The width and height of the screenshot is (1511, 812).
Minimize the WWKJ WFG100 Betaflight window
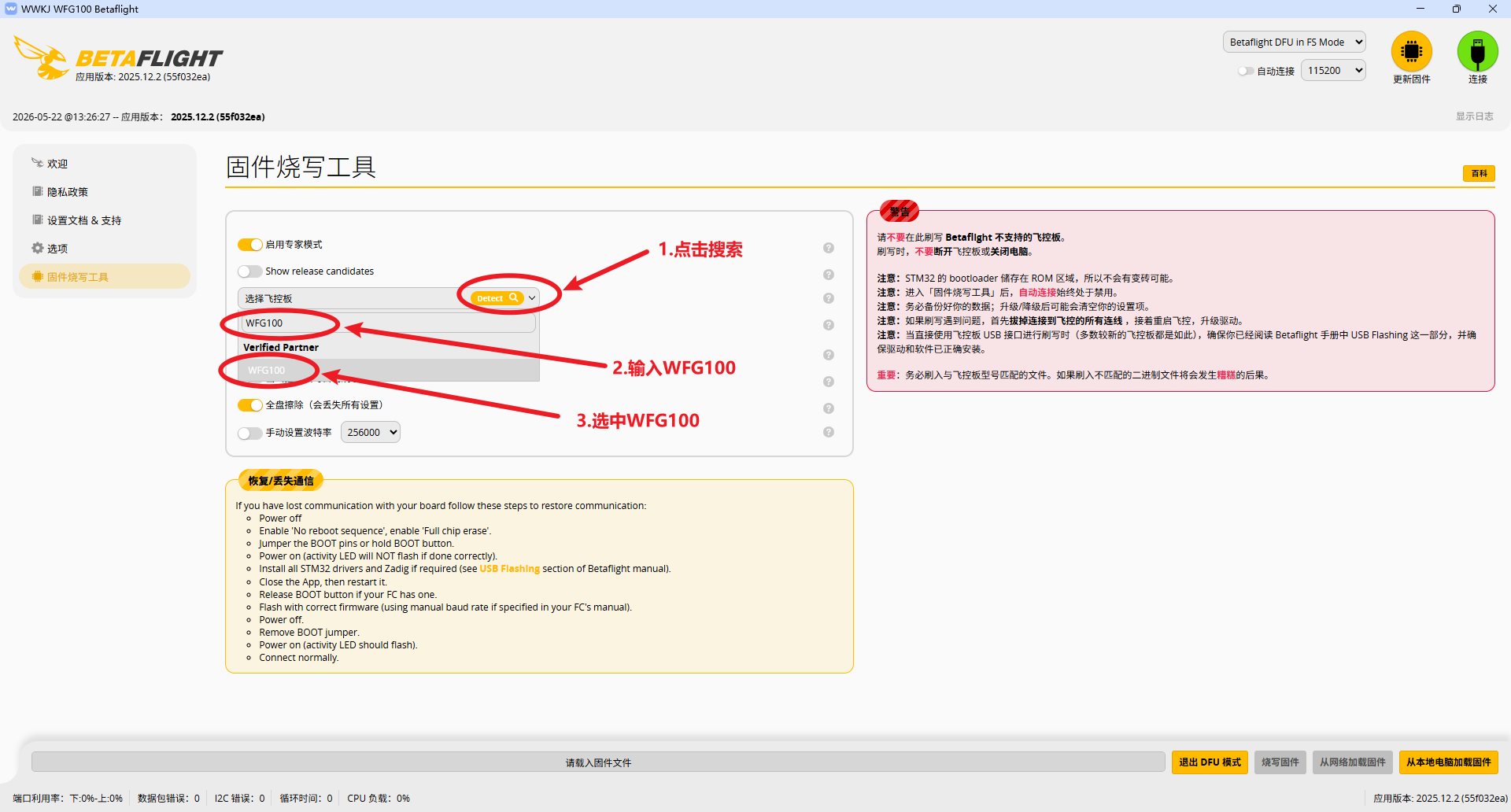1420,9
